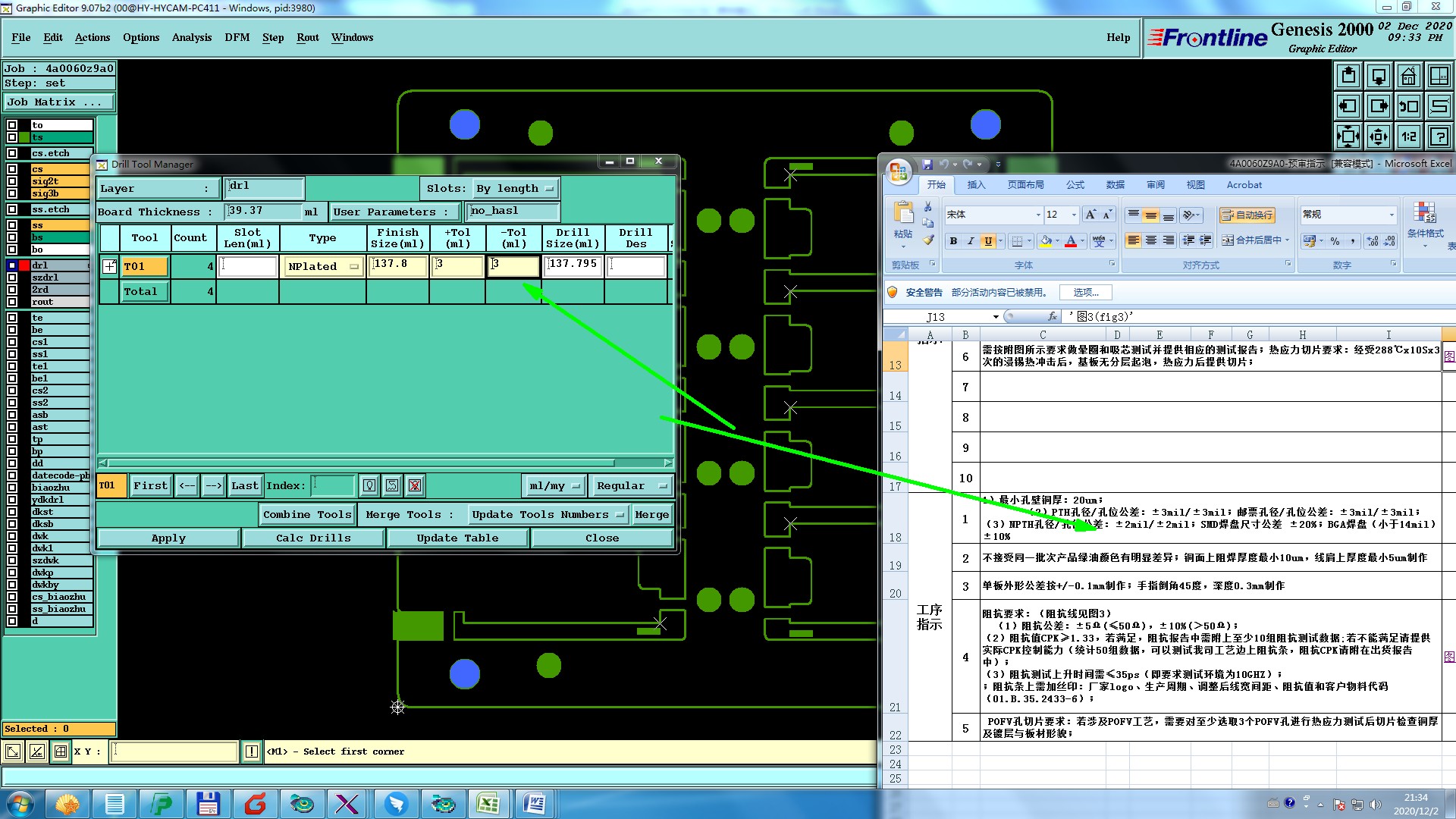1456x819 pixels.
Task: Click the orange T01 tool cell
Action: click(x=144, y=266)
